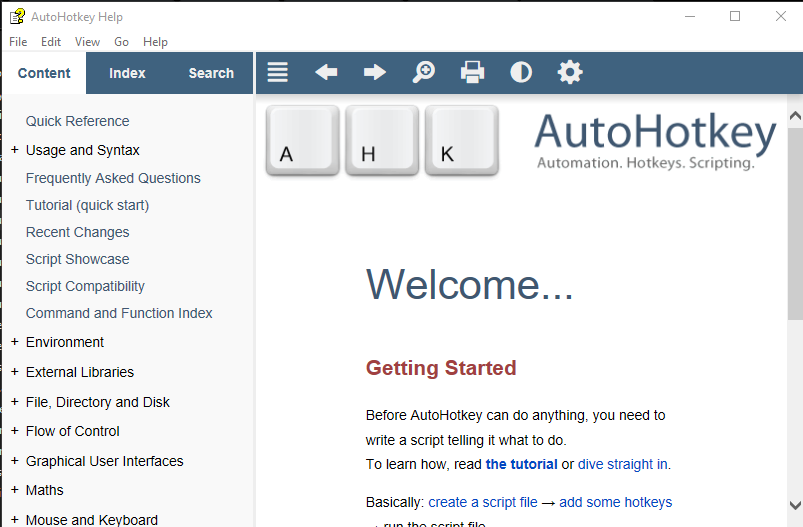
Task: Select the Flow of Control label
Action: coord(72,431)
